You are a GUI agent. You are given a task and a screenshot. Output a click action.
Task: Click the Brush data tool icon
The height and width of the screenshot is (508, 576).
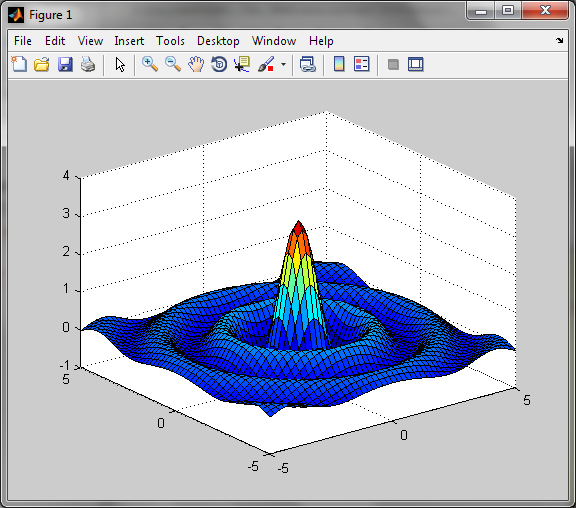click(266, 64)
